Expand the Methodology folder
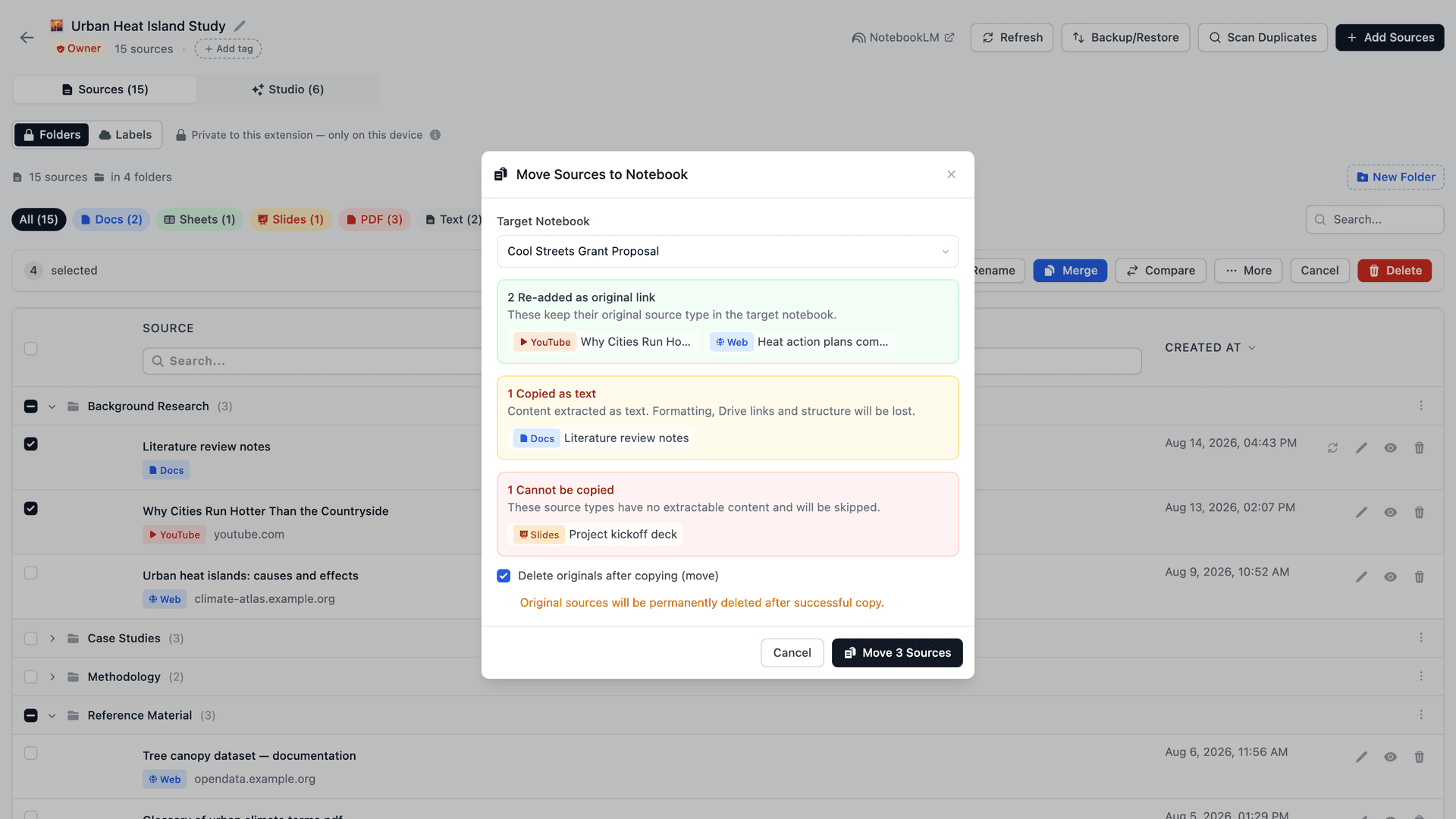Viewport: 1456px width, 819px height. (52, 677)
